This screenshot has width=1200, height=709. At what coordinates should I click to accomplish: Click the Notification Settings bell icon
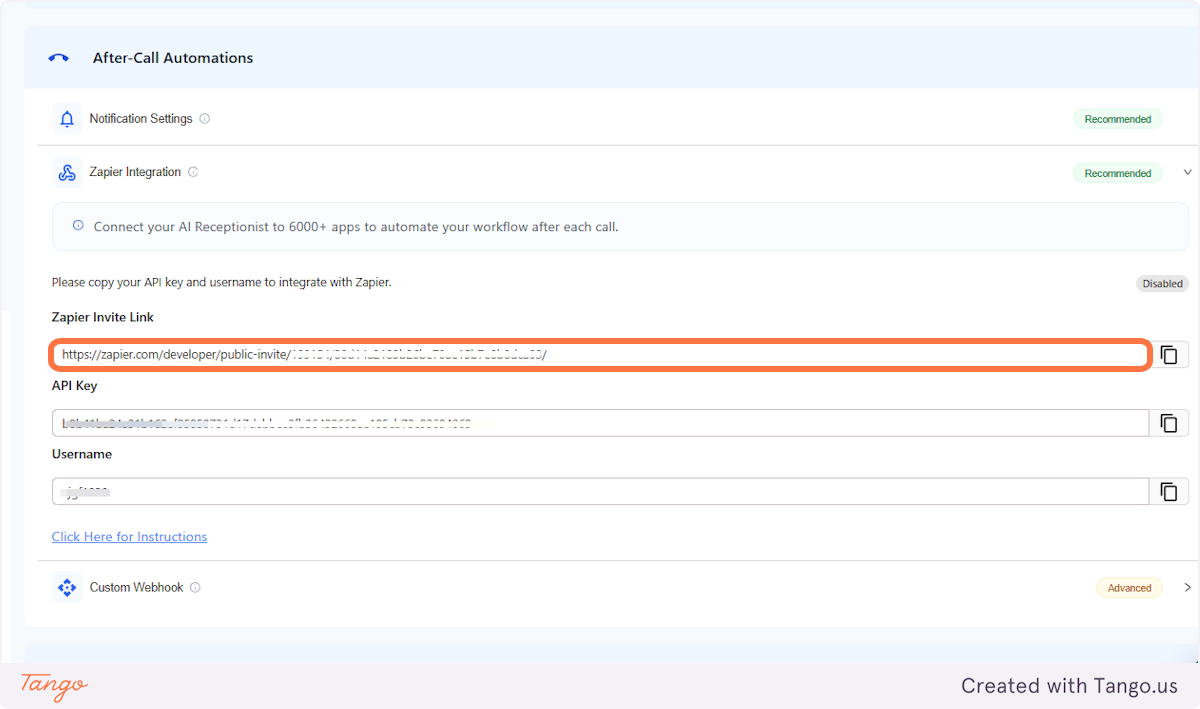tap(67, 119)
